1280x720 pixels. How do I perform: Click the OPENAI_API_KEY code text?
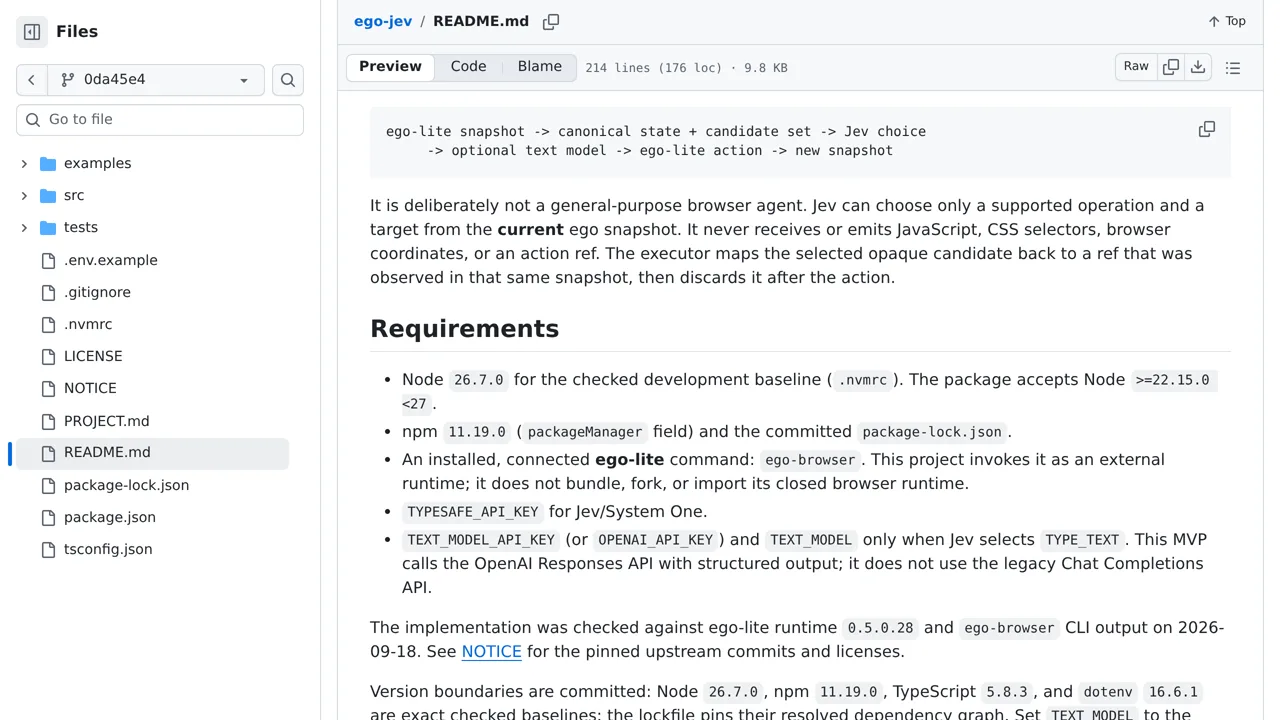click(655, 540)
